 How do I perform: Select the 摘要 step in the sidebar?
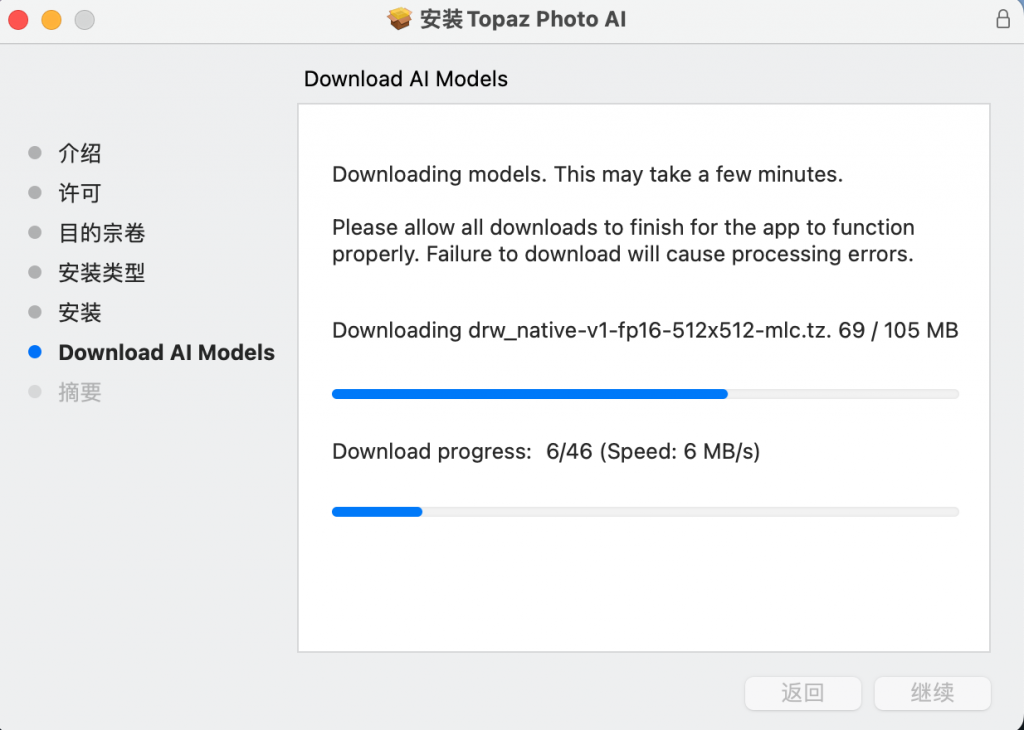click(80, 391)
